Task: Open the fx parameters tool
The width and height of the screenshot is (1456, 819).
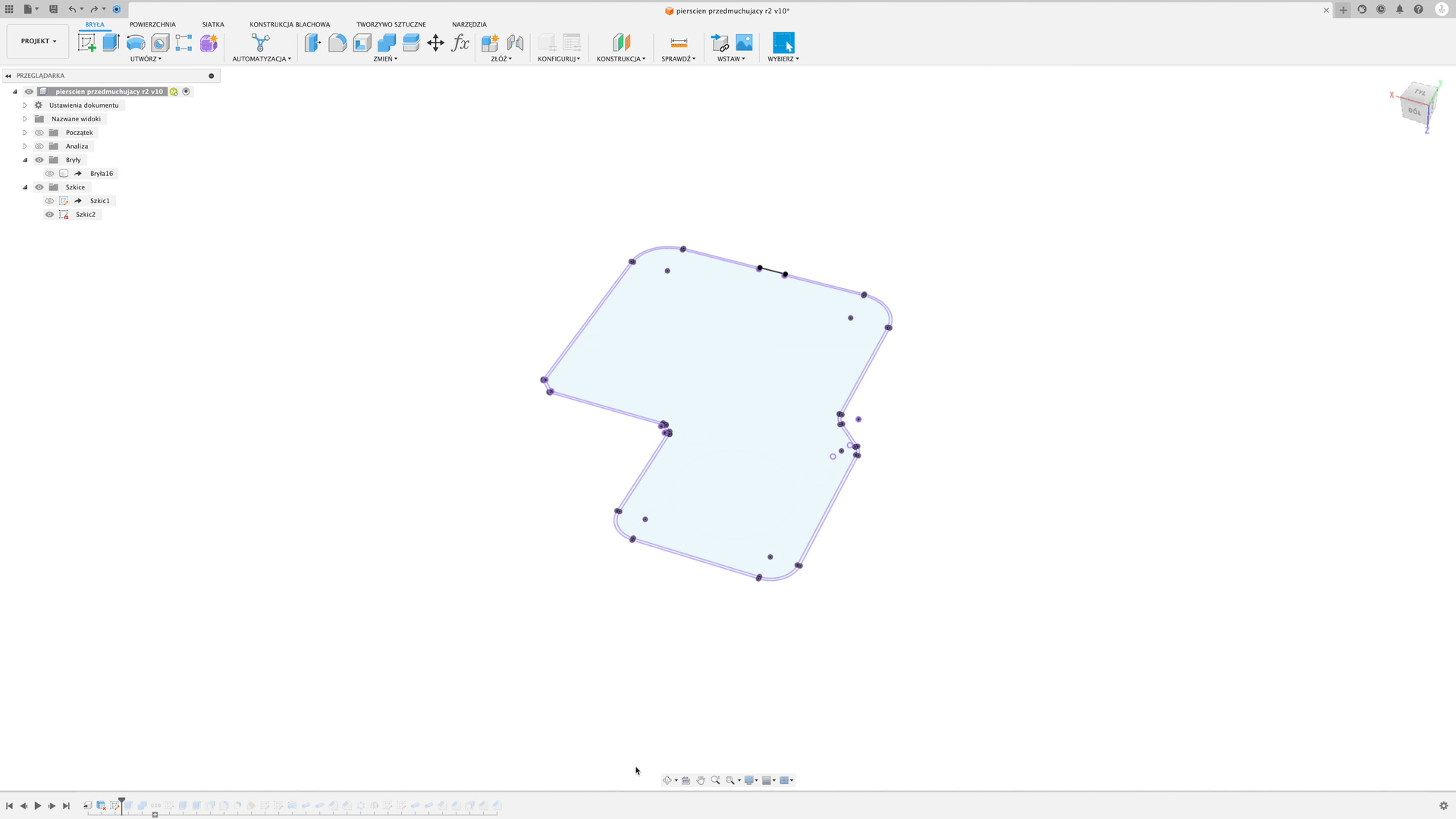Action: [x=460, y=43]
